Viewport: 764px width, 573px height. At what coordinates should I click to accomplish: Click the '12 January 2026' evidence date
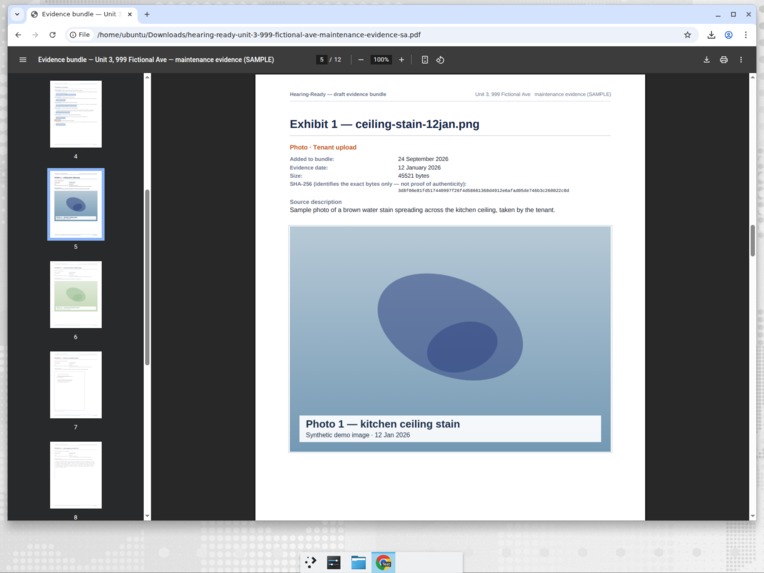(x=419, y=167)
